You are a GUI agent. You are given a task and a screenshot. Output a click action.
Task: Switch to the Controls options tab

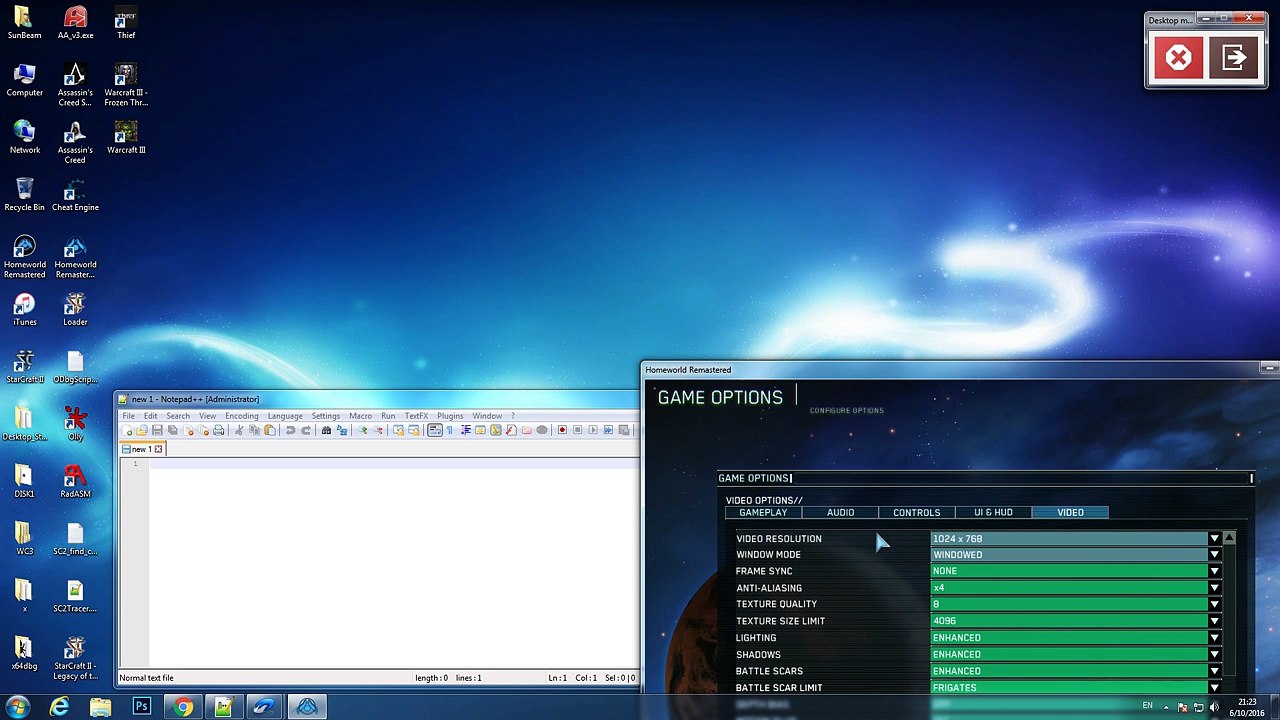(916, 512)
